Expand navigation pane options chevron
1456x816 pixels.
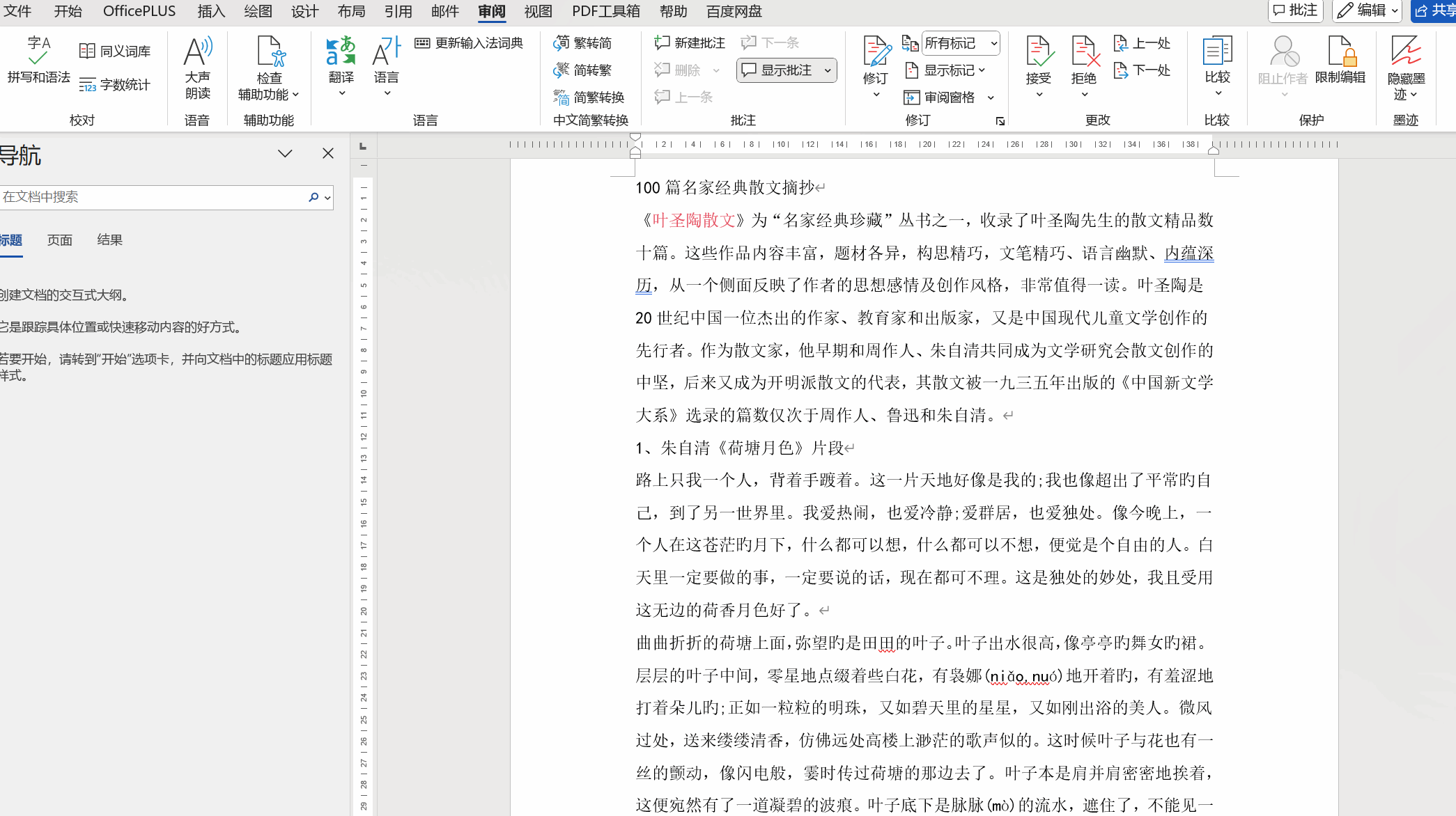click(285, 154)
